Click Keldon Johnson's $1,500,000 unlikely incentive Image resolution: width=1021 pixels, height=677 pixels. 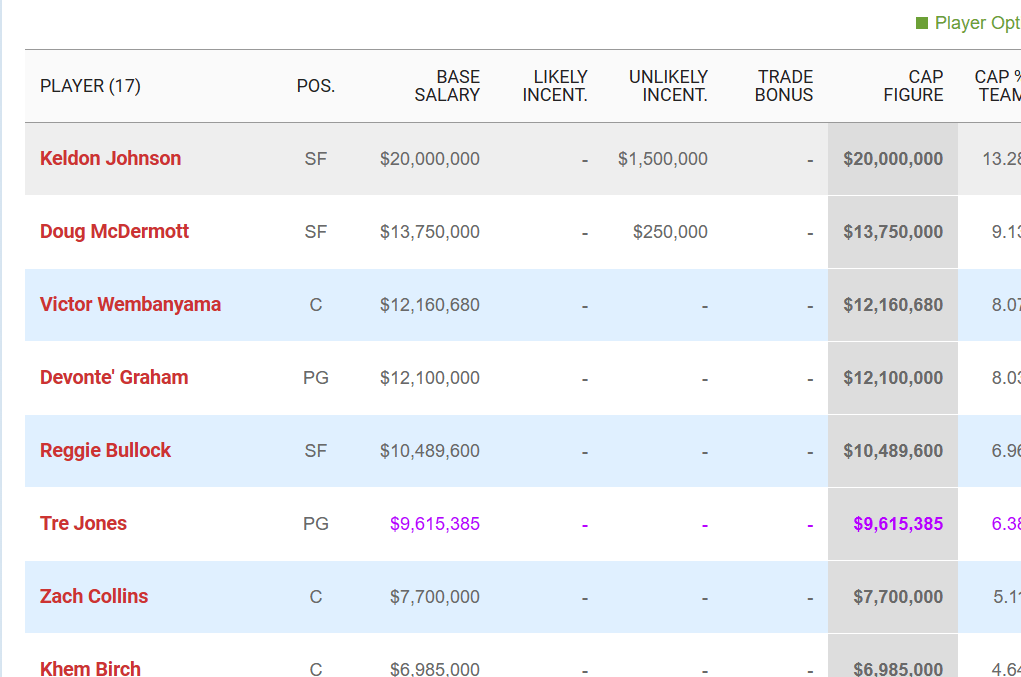[x=662, y=159]
